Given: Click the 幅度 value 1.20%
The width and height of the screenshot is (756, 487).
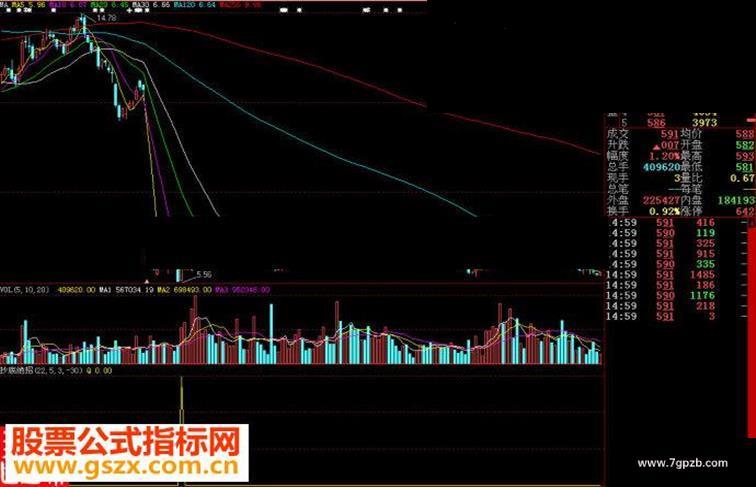Looking at the screenshot, I should click(x=664, y=156).
